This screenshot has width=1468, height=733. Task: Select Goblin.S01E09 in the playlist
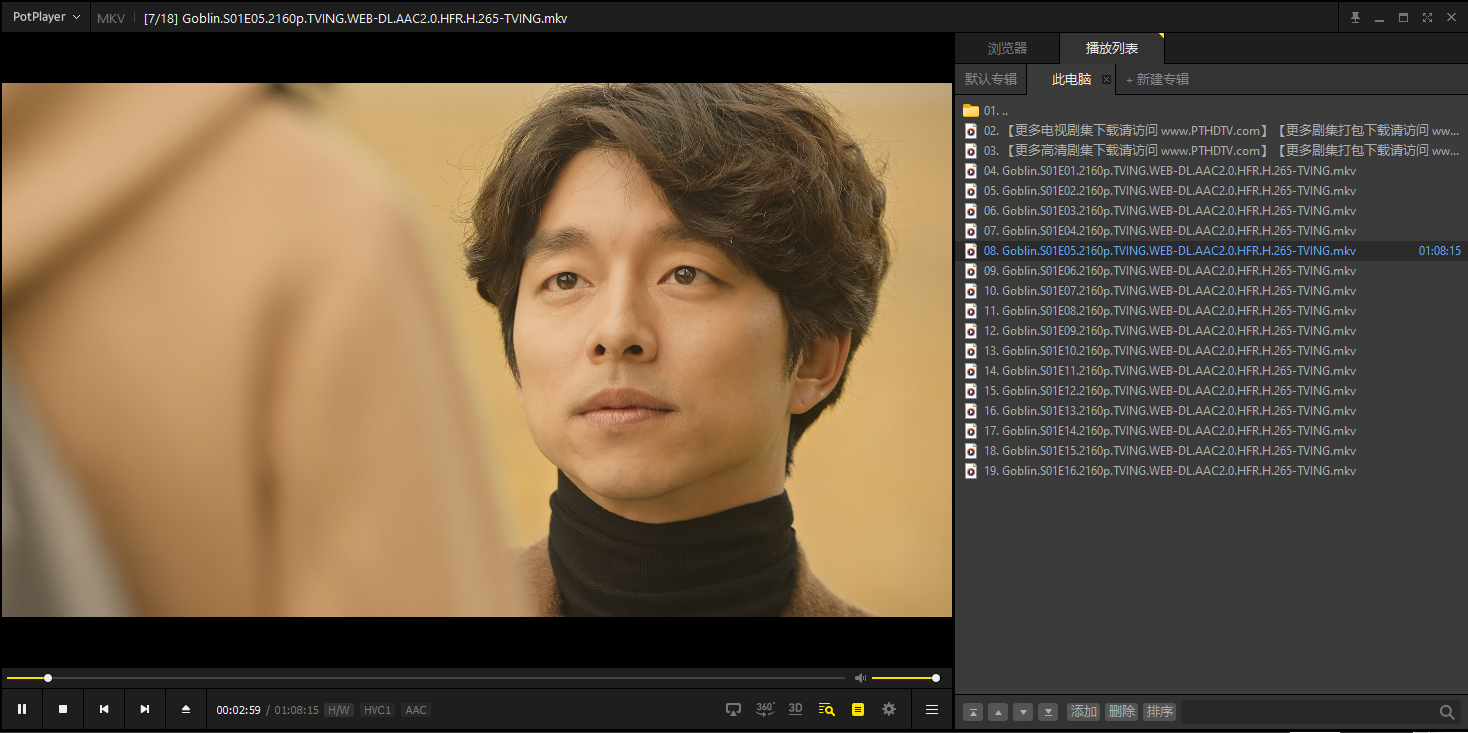coord(1211,330)
